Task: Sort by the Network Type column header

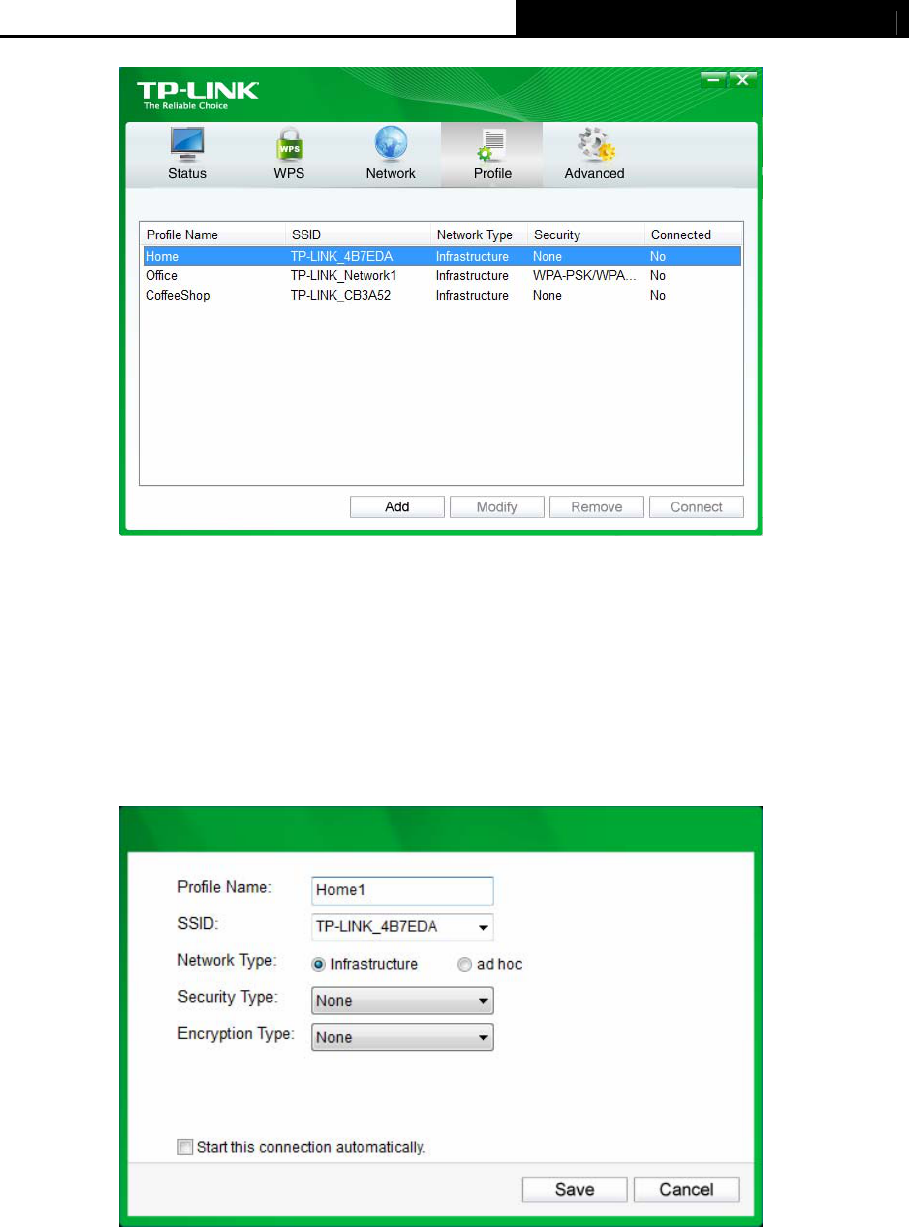Action: pos(478,235)
